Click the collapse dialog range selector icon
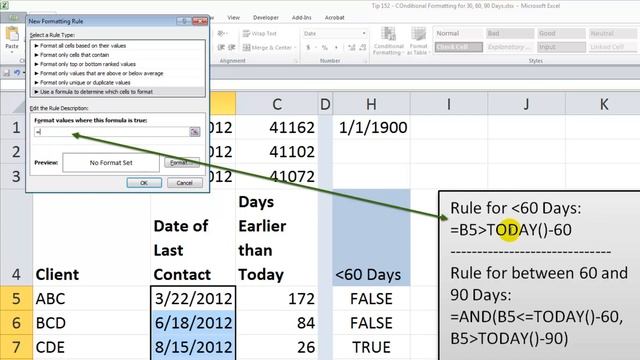This screenshot has width=640, height=360. click(x=195, y=131)
